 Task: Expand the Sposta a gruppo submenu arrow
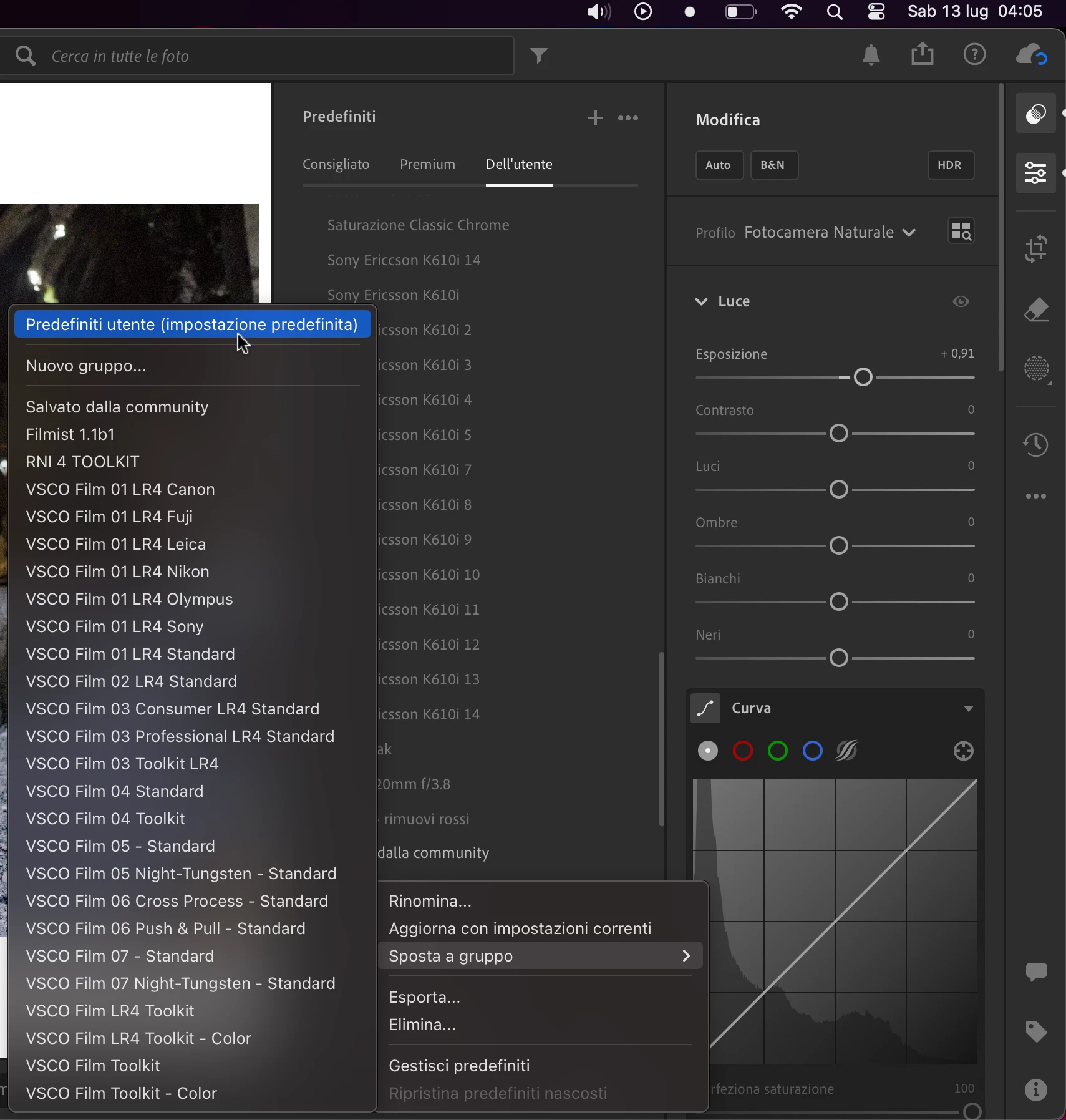(x=686, y=956)
